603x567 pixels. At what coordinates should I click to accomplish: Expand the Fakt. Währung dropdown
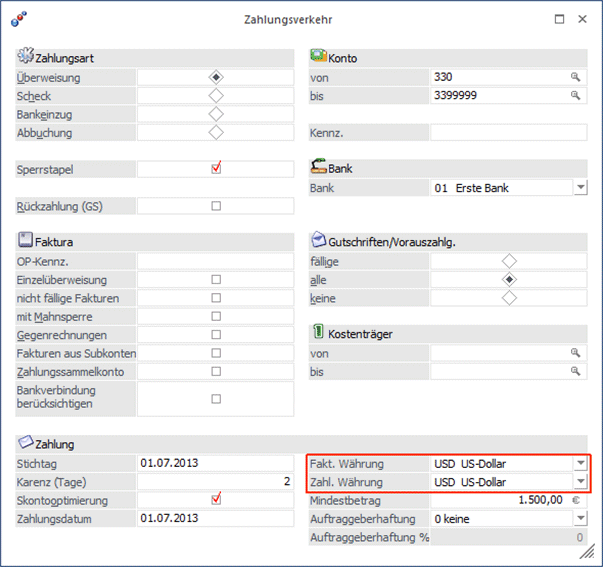[x=580, y=464]
